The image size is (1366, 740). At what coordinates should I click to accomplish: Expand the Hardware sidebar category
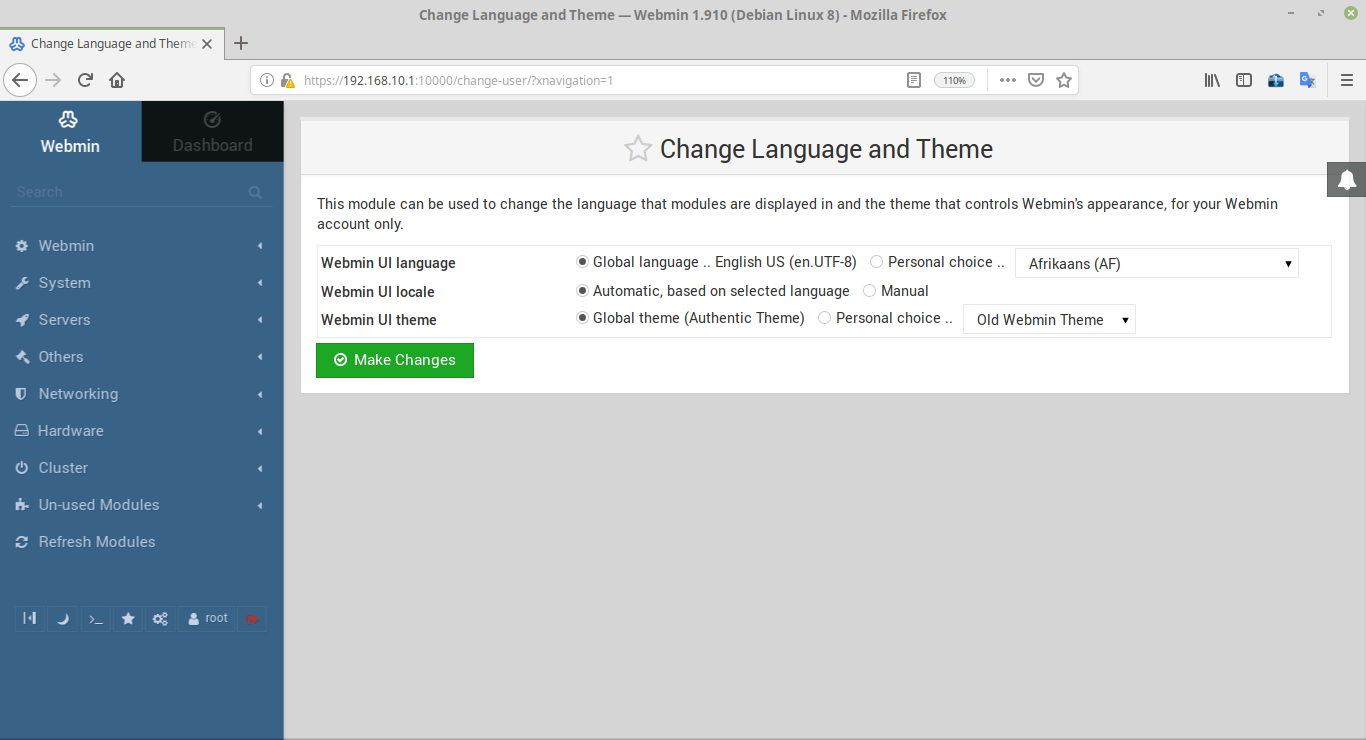pos(142,431)
